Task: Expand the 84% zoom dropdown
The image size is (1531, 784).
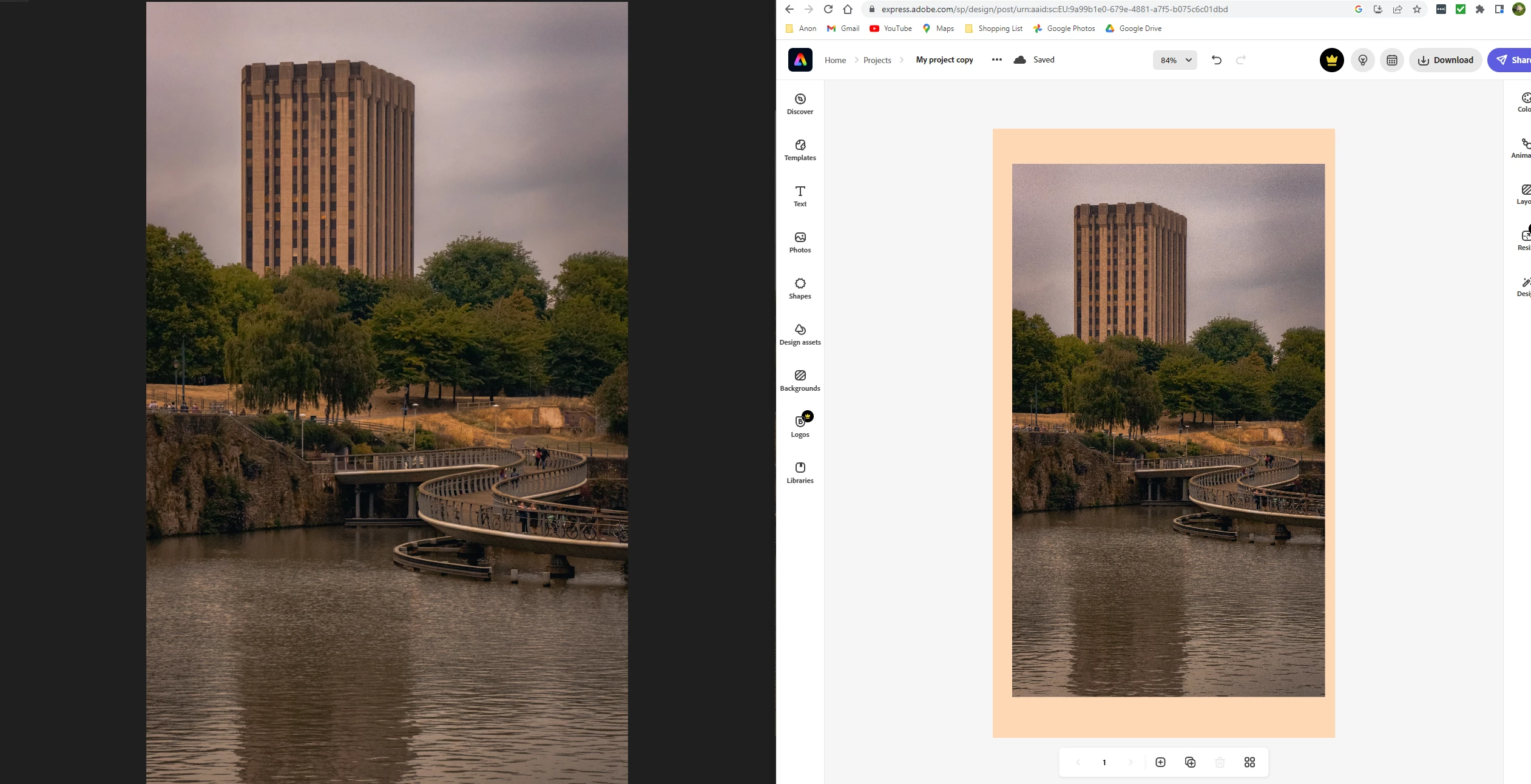Action: point(1175,60)
